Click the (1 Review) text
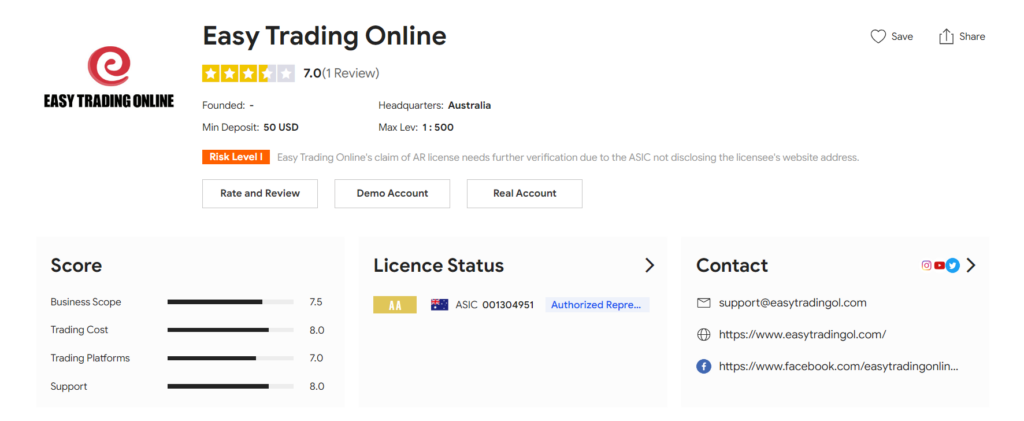The image size is (1024, 421). click(x=350, y=73)
